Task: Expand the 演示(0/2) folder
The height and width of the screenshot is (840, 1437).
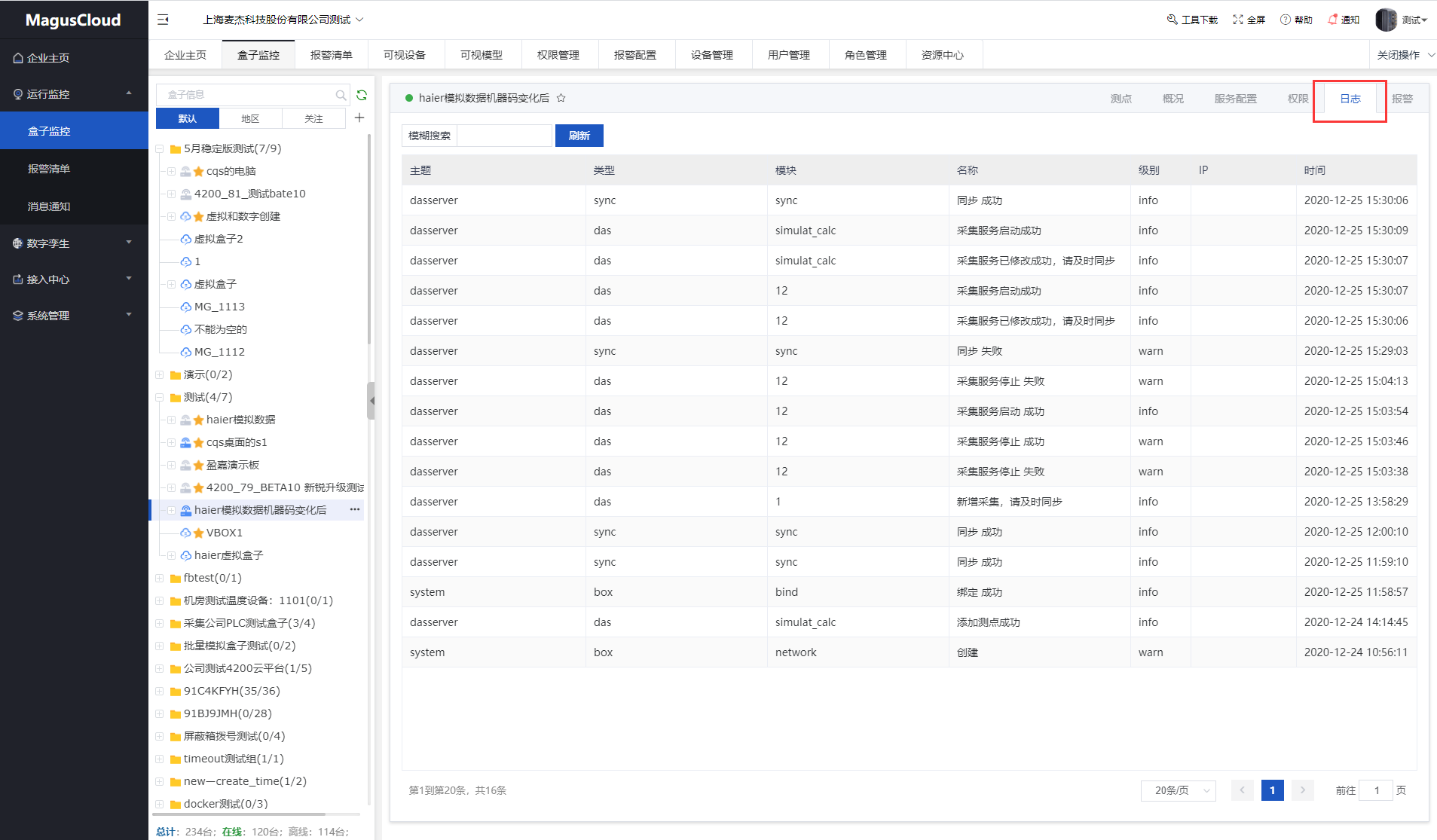Action: 160,374
